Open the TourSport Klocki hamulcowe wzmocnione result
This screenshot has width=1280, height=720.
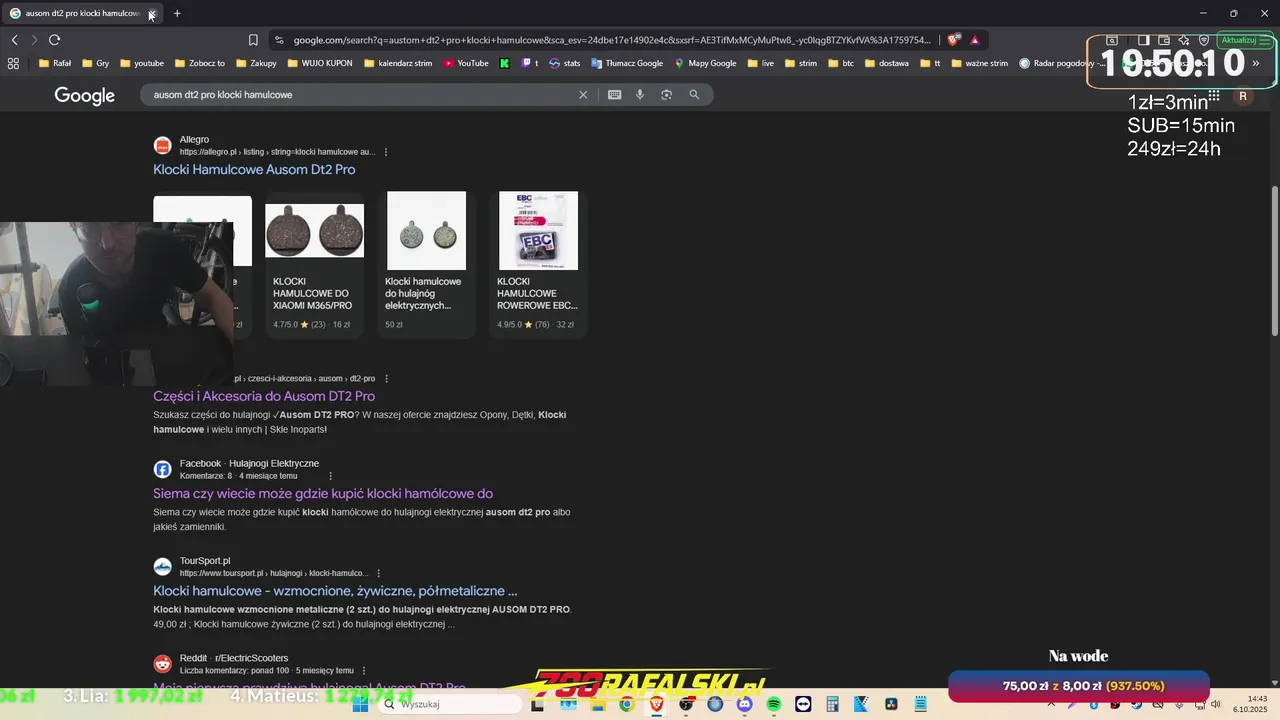335,590
